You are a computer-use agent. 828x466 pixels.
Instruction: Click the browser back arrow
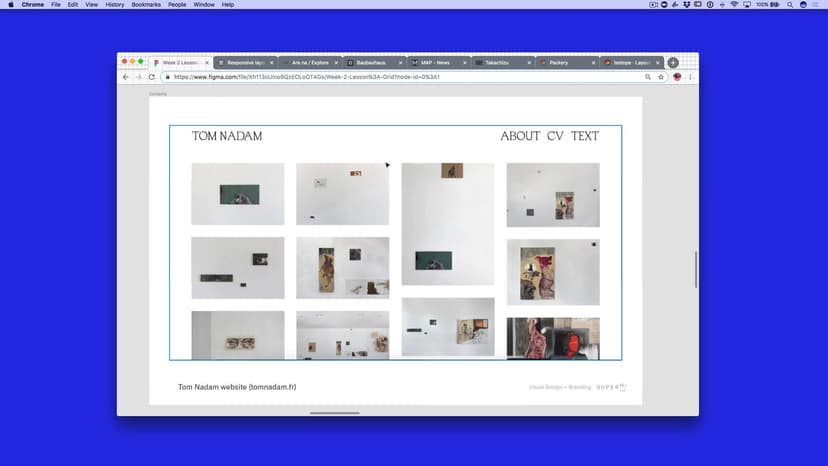[126, 77]
